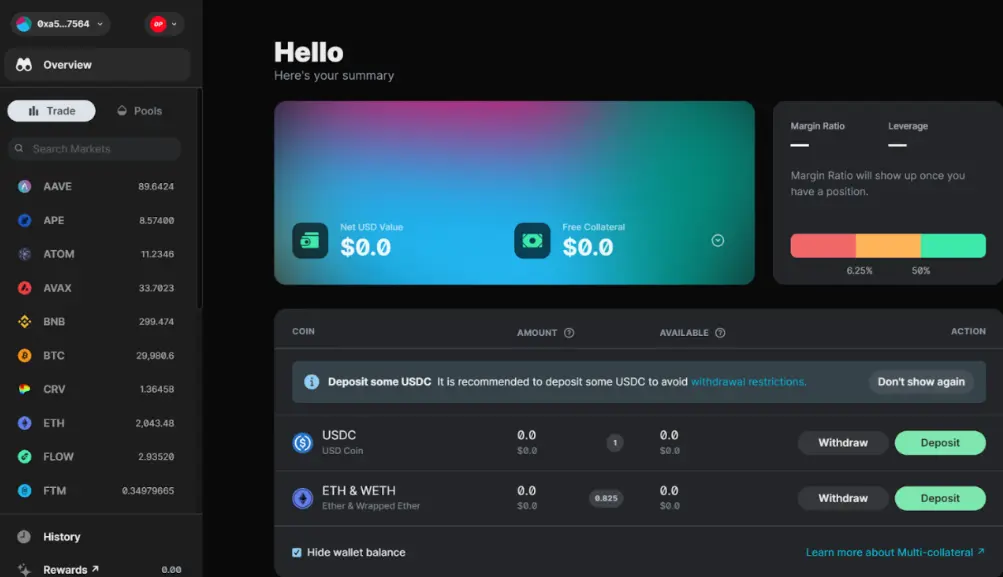Switch to the Pools tab
Image resolution: width=1003 pixels, height=577 pixels.
tap(139, 111)
